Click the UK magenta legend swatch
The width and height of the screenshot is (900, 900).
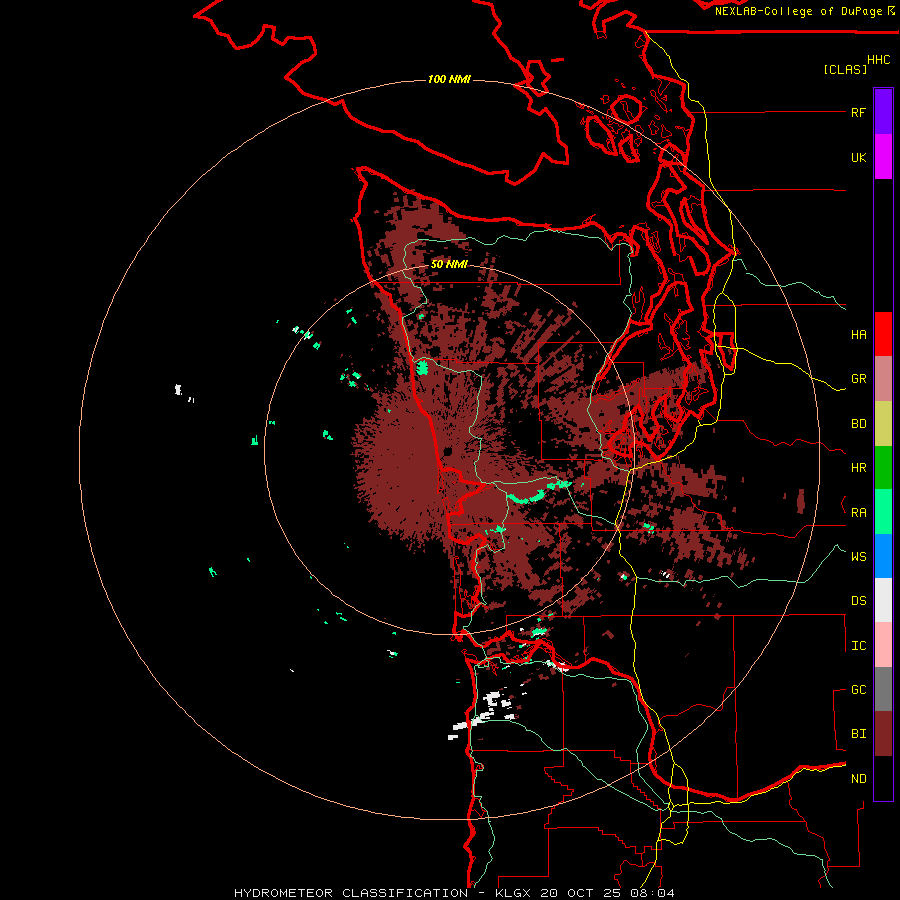[883, 157]
